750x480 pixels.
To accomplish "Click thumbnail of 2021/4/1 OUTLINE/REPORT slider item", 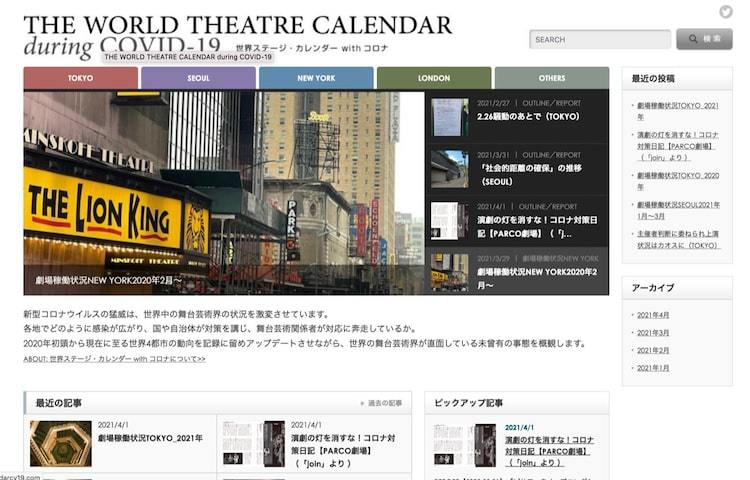I will [450, 220].
